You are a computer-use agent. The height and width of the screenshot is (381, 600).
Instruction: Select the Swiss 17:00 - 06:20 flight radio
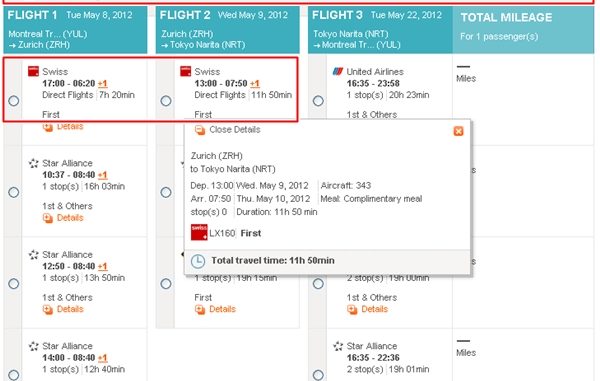click(x=14, y=101)
